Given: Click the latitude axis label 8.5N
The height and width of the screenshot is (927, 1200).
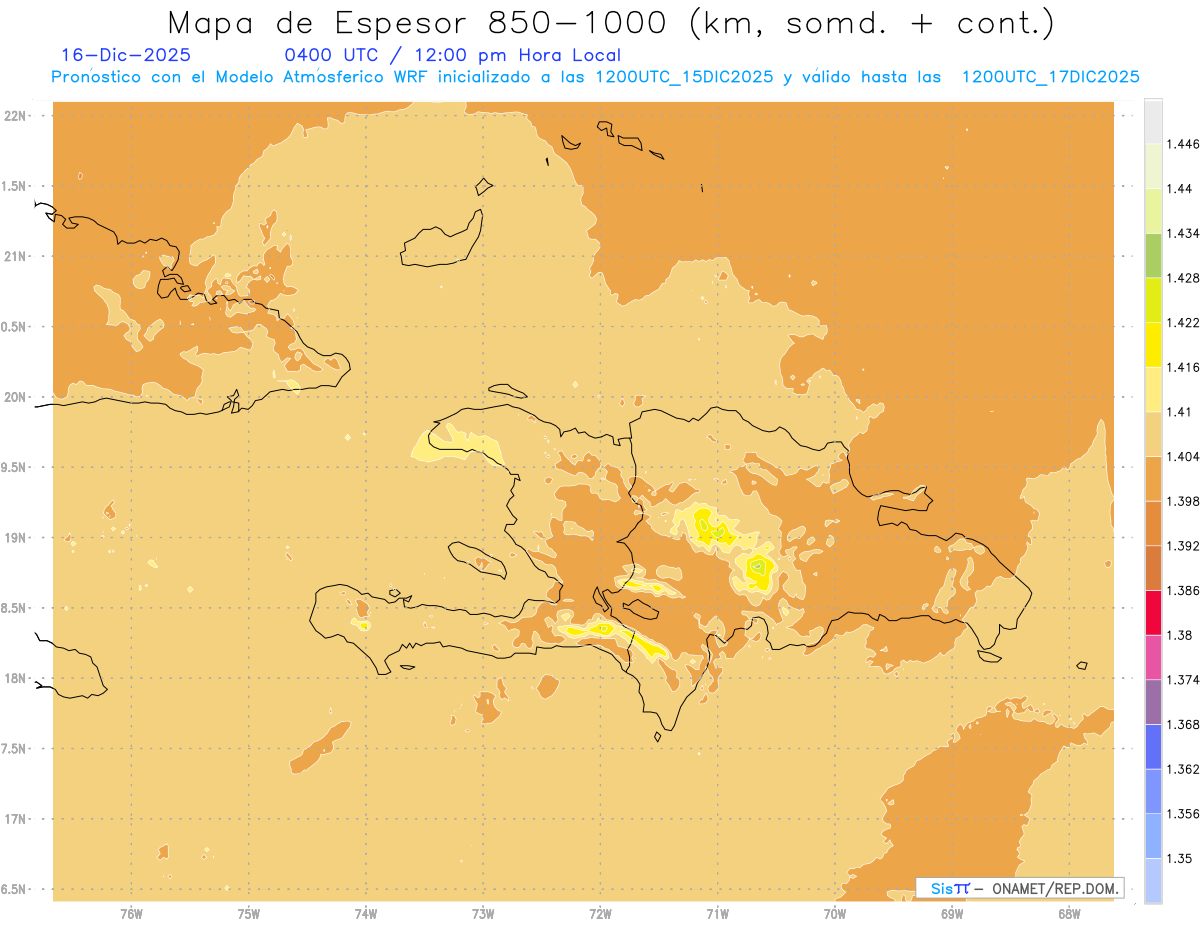Looking at the screenshot, I should (15, 608).
